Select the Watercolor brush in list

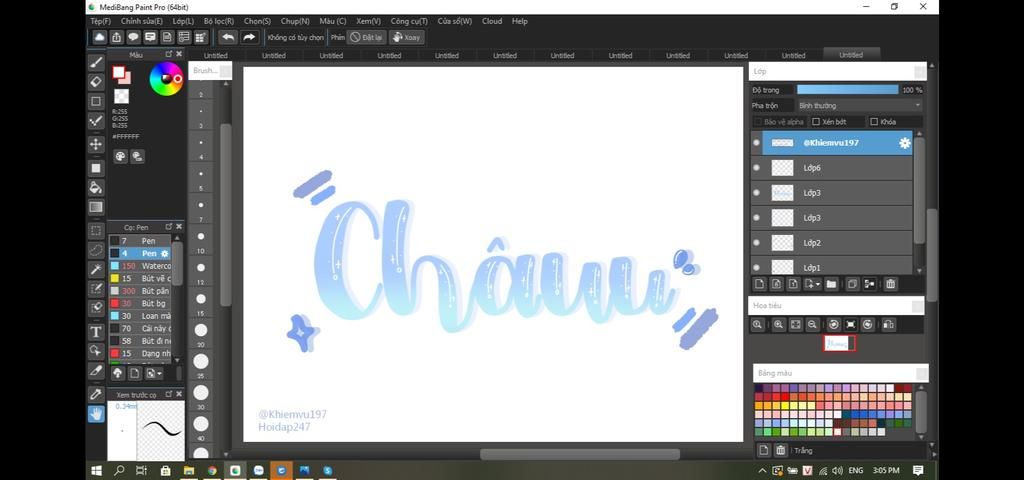click(140, 266)
